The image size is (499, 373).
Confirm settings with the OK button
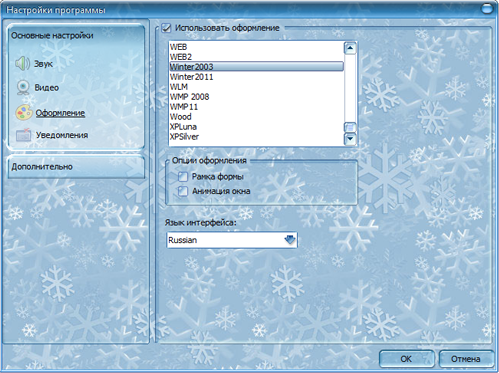[406, 359]
